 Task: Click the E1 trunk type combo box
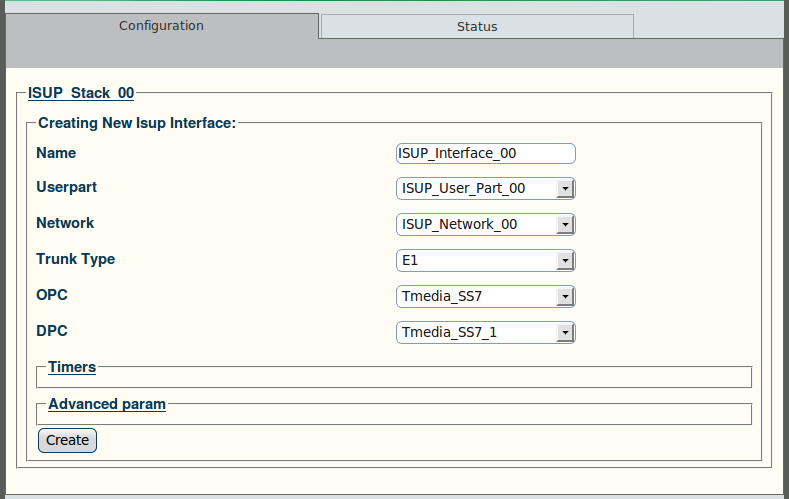coord(486,261)
